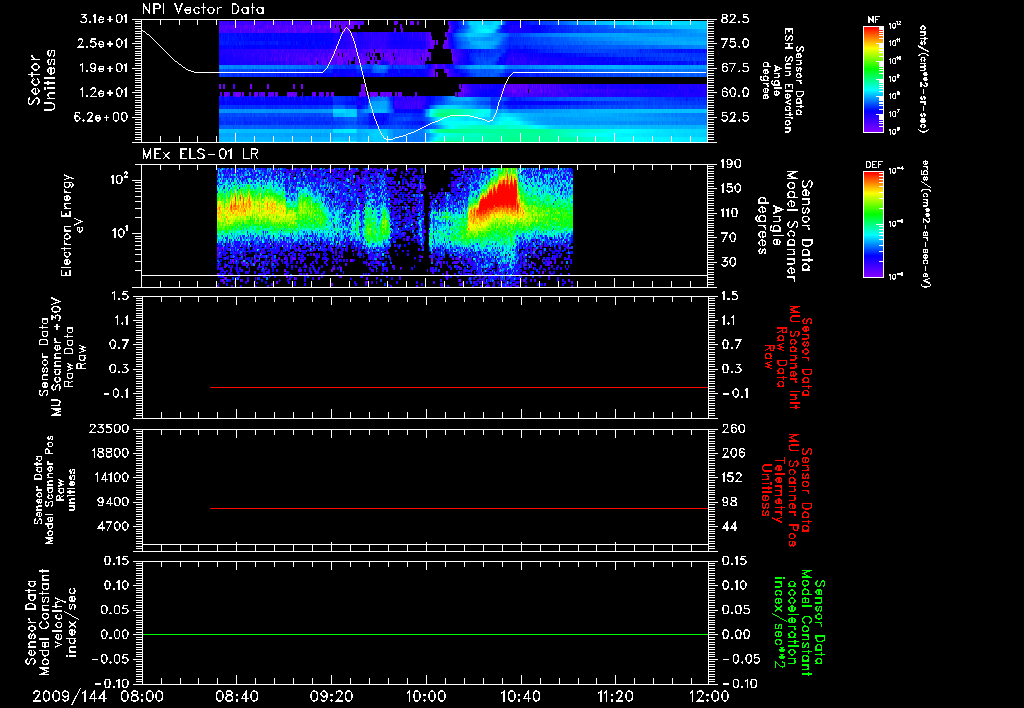Image resolution: width=1024 pixels, height=708 pixels.
Task: Click the '67.5' sun elevation tick label
Action: [x=735, y=68]
